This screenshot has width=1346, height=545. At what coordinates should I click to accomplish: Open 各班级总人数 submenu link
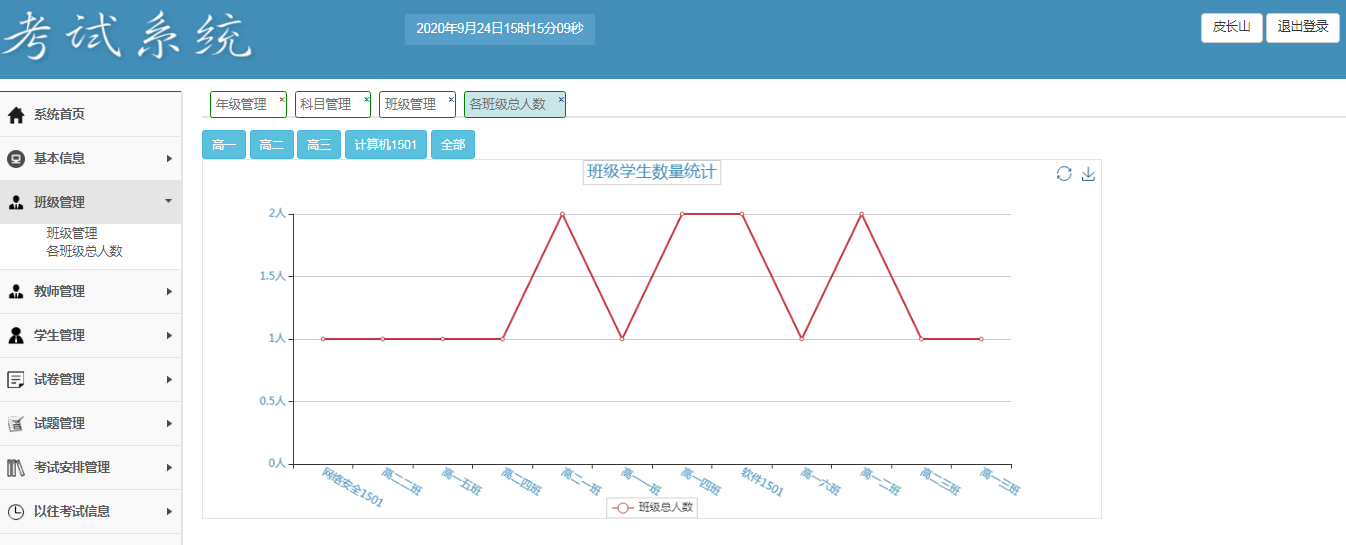[x=85, y=251]
